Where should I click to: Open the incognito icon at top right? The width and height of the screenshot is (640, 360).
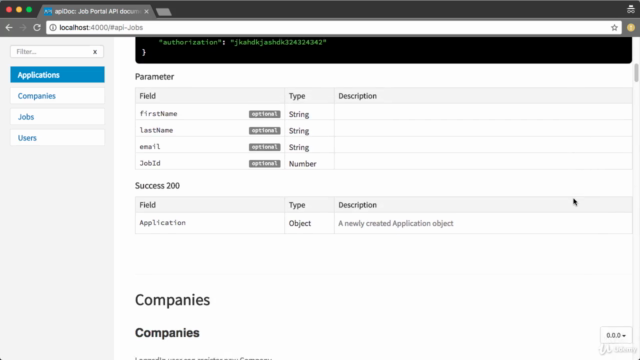click(x=631, y=9)
